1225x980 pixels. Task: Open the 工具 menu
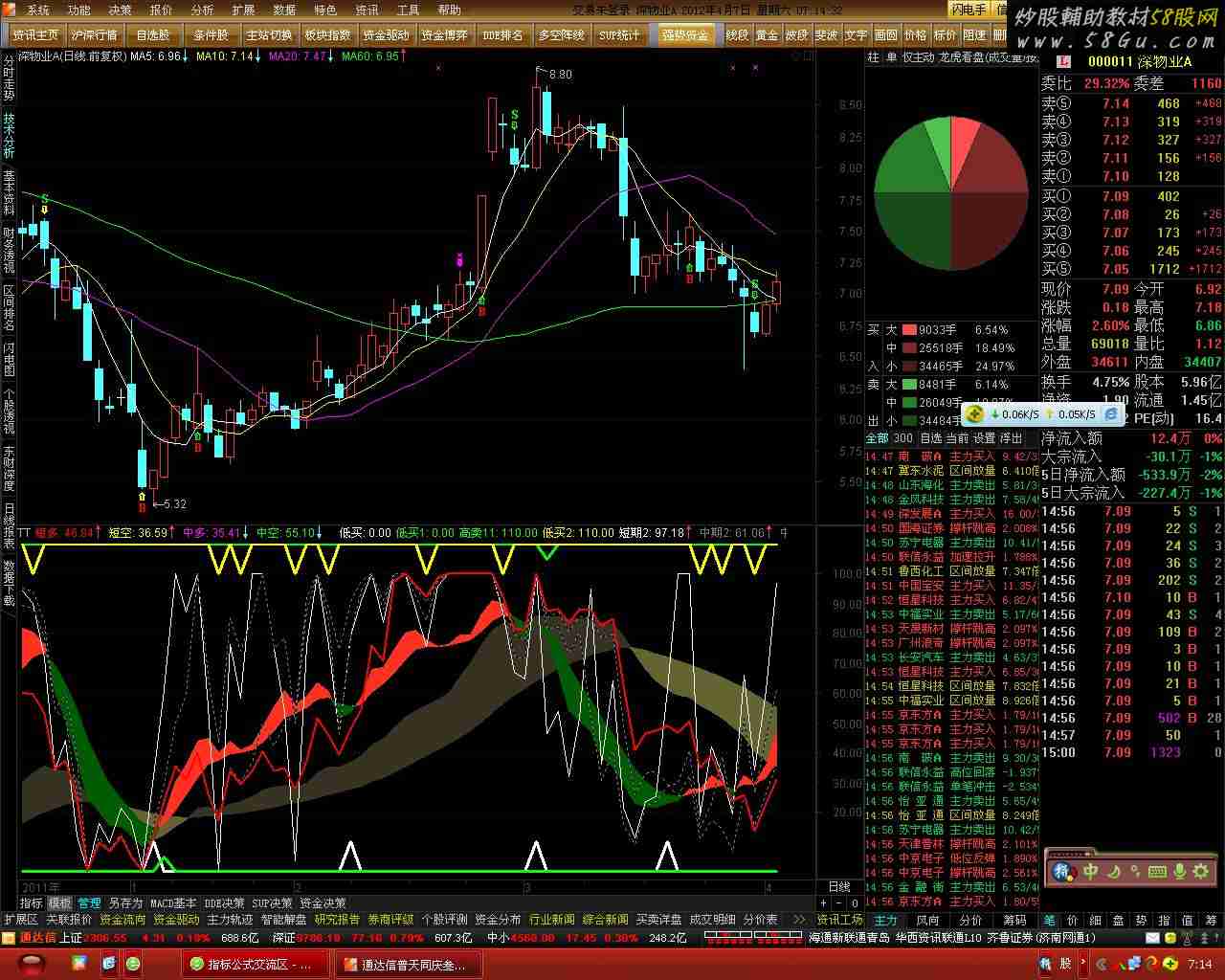point(408,11)
